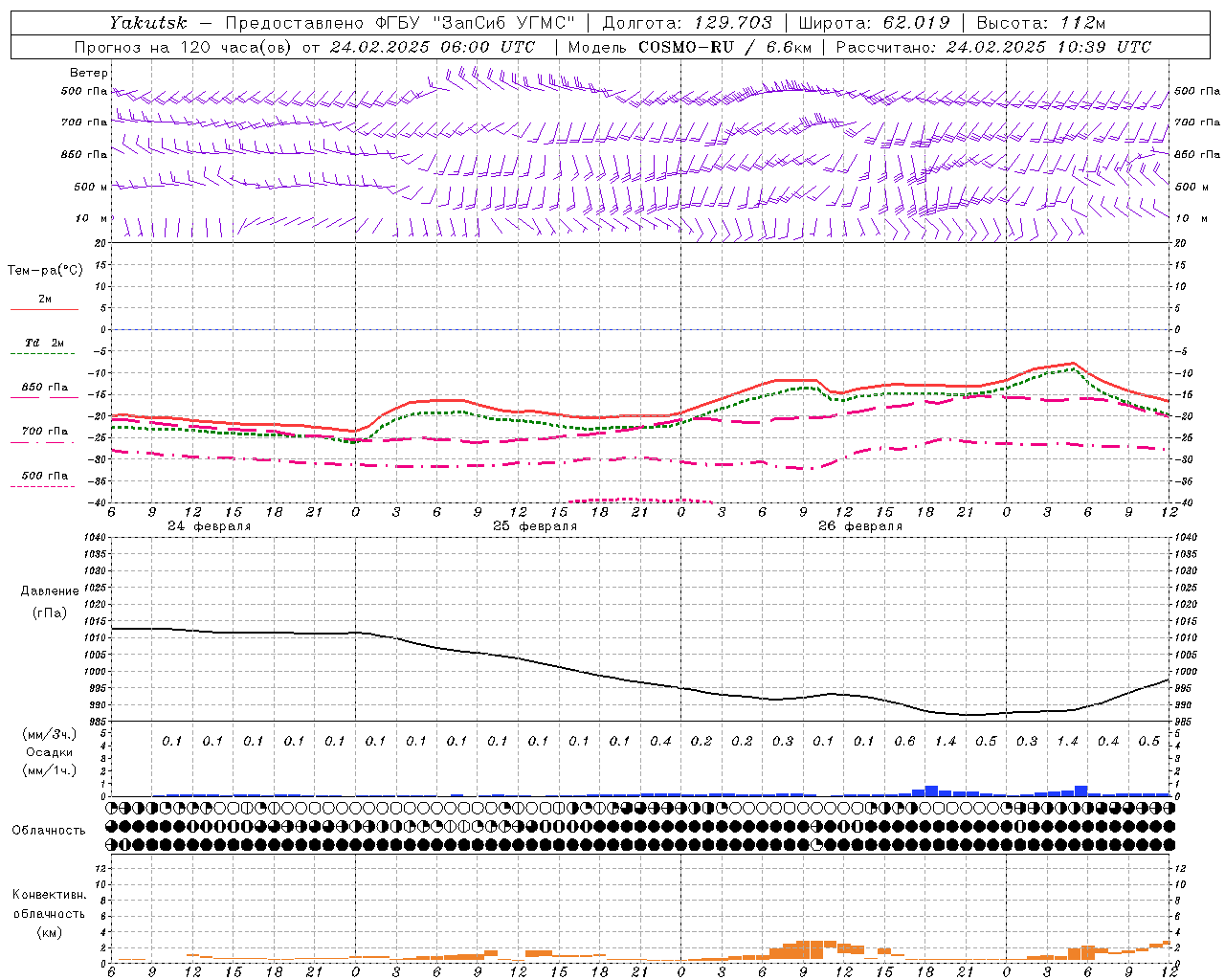
Task: Click the (гПа) pressure unit label
Action: point(49,612)
